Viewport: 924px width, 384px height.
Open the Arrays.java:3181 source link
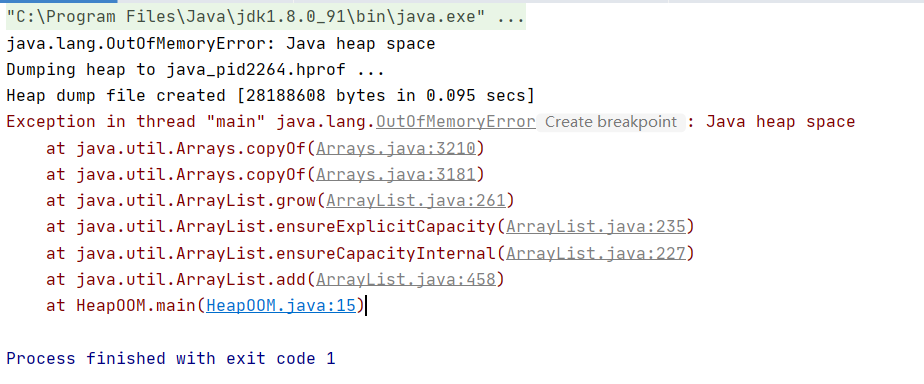tap(395, 174)
